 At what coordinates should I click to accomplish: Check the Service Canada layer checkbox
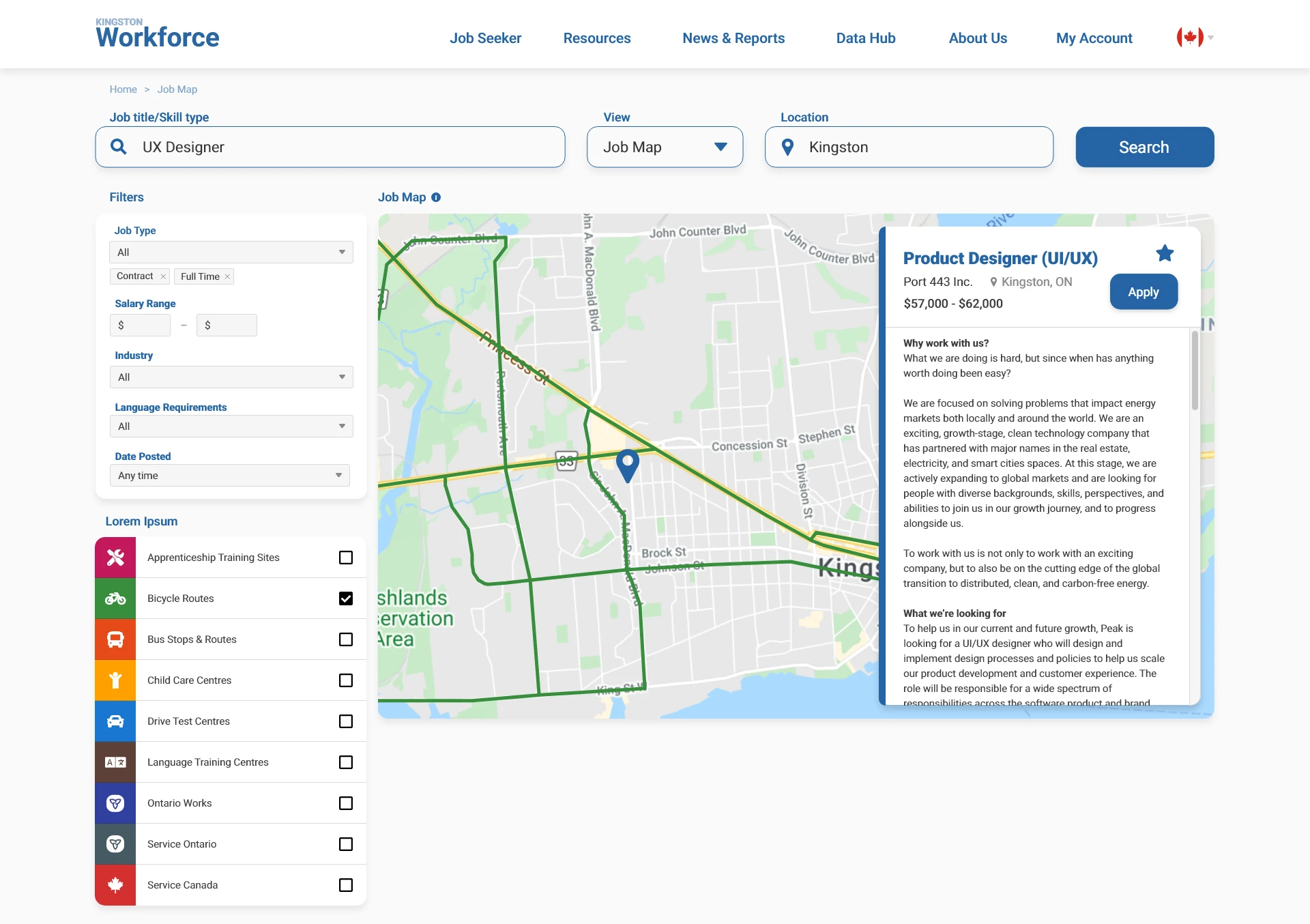(x=346, y=885)
